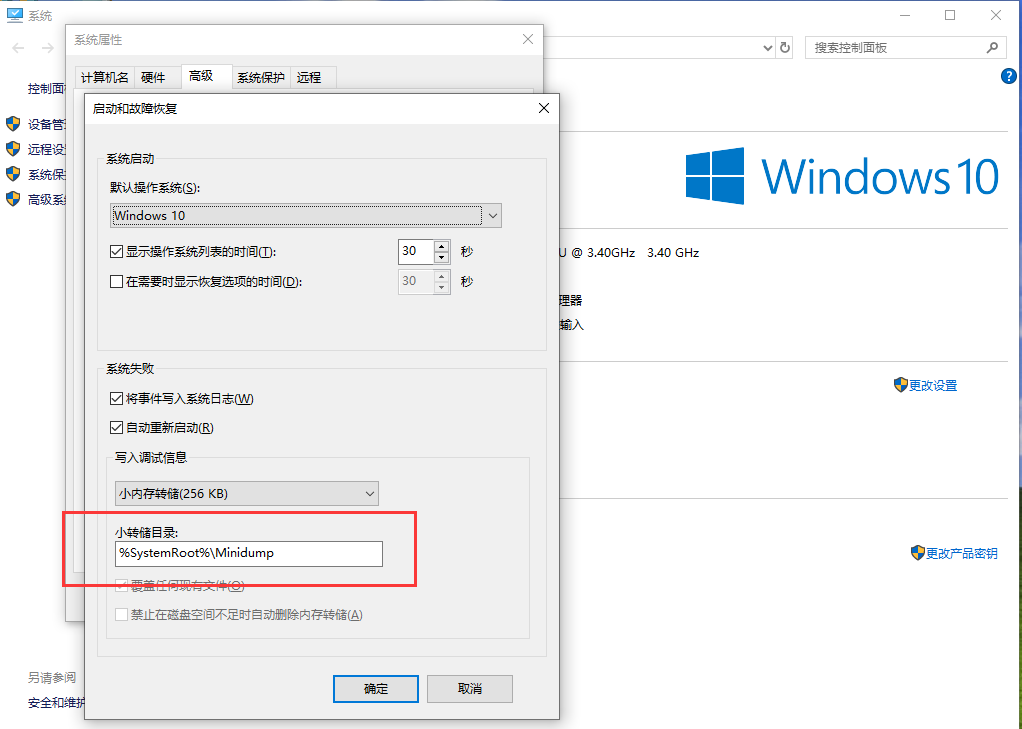Click the 确定 button
1022x729 pixels.
[x=375, y=689]
